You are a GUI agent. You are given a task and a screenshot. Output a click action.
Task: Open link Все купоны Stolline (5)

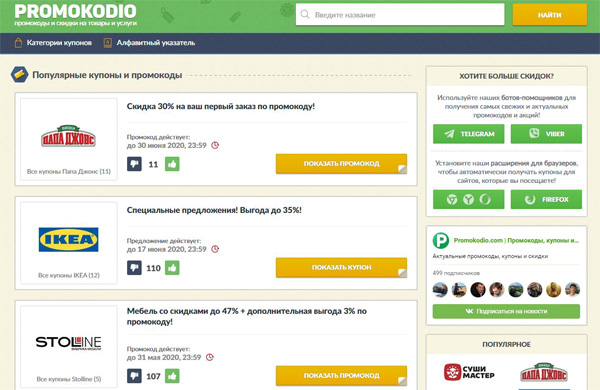click(x=68, y=379)
